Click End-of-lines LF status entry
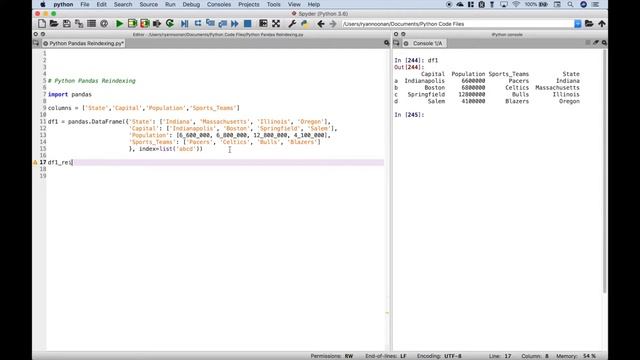Image resolution: width=640 pixels, height=360 pixels. (x=386, y=356)
